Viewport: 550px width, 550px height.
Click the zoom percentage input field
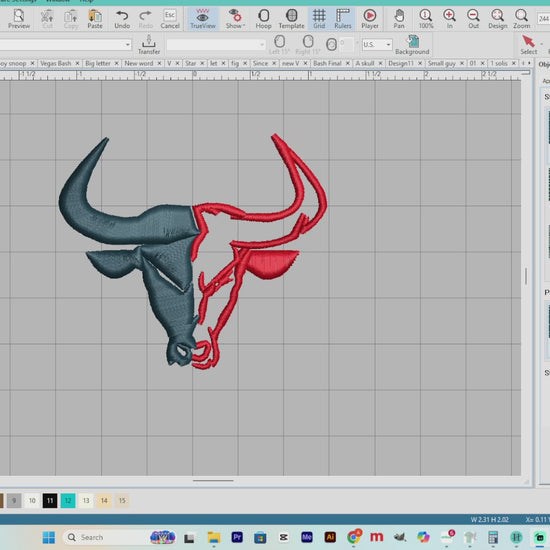tap(543, 19)
